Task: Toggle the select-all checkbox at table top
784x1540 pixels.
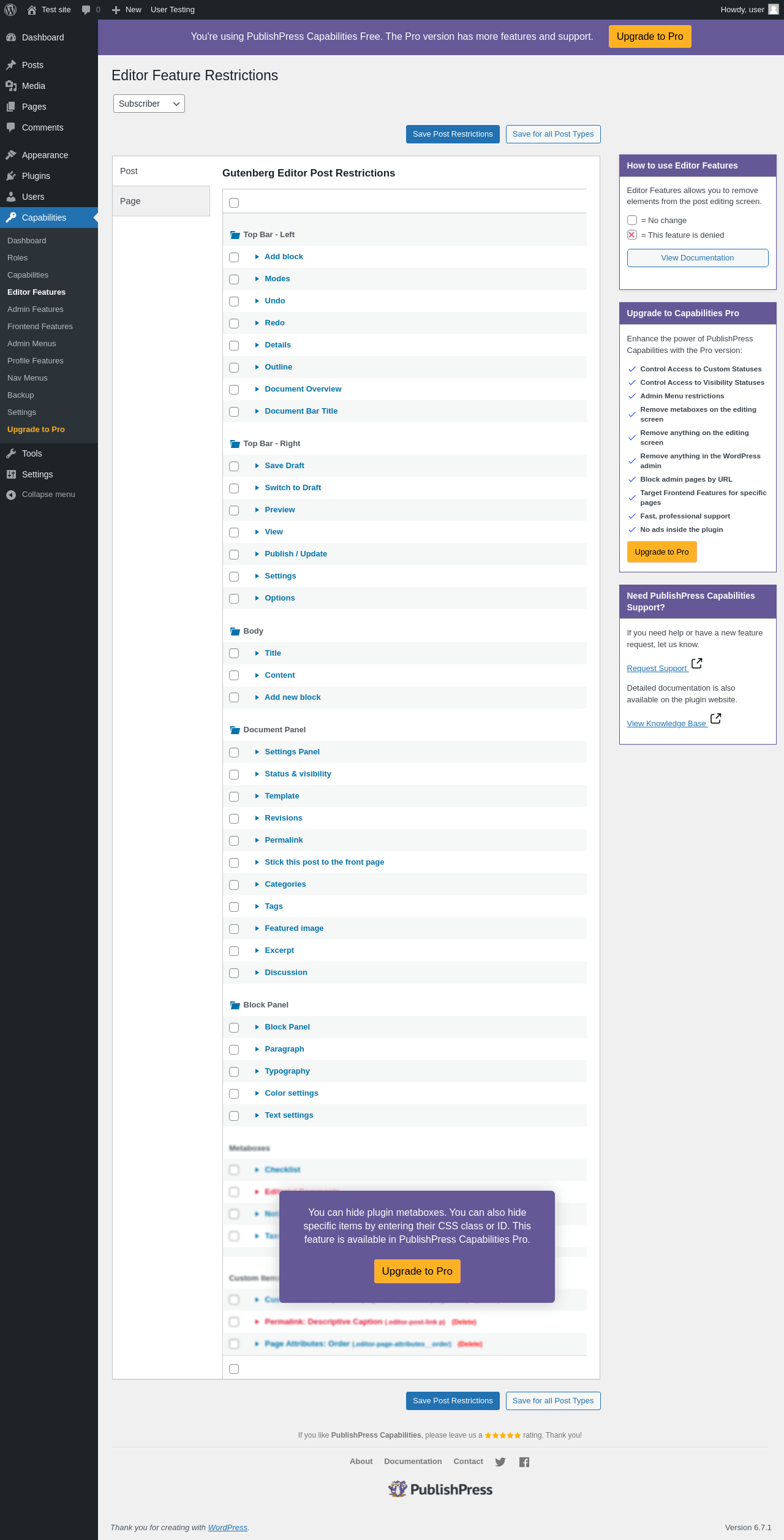Action: [x=234, y=203]
